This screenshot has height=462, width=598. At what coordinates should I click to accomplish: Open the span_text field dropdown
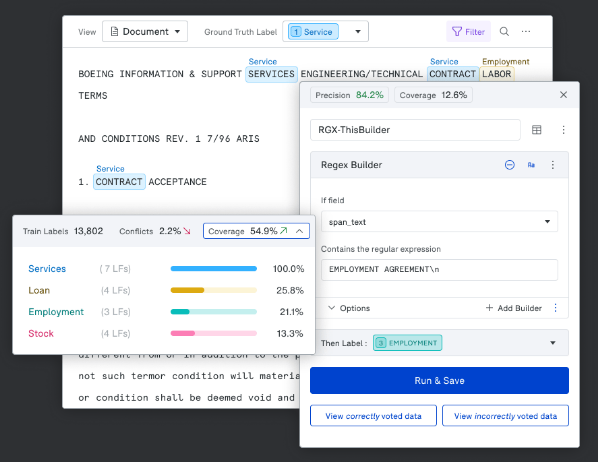439,222
